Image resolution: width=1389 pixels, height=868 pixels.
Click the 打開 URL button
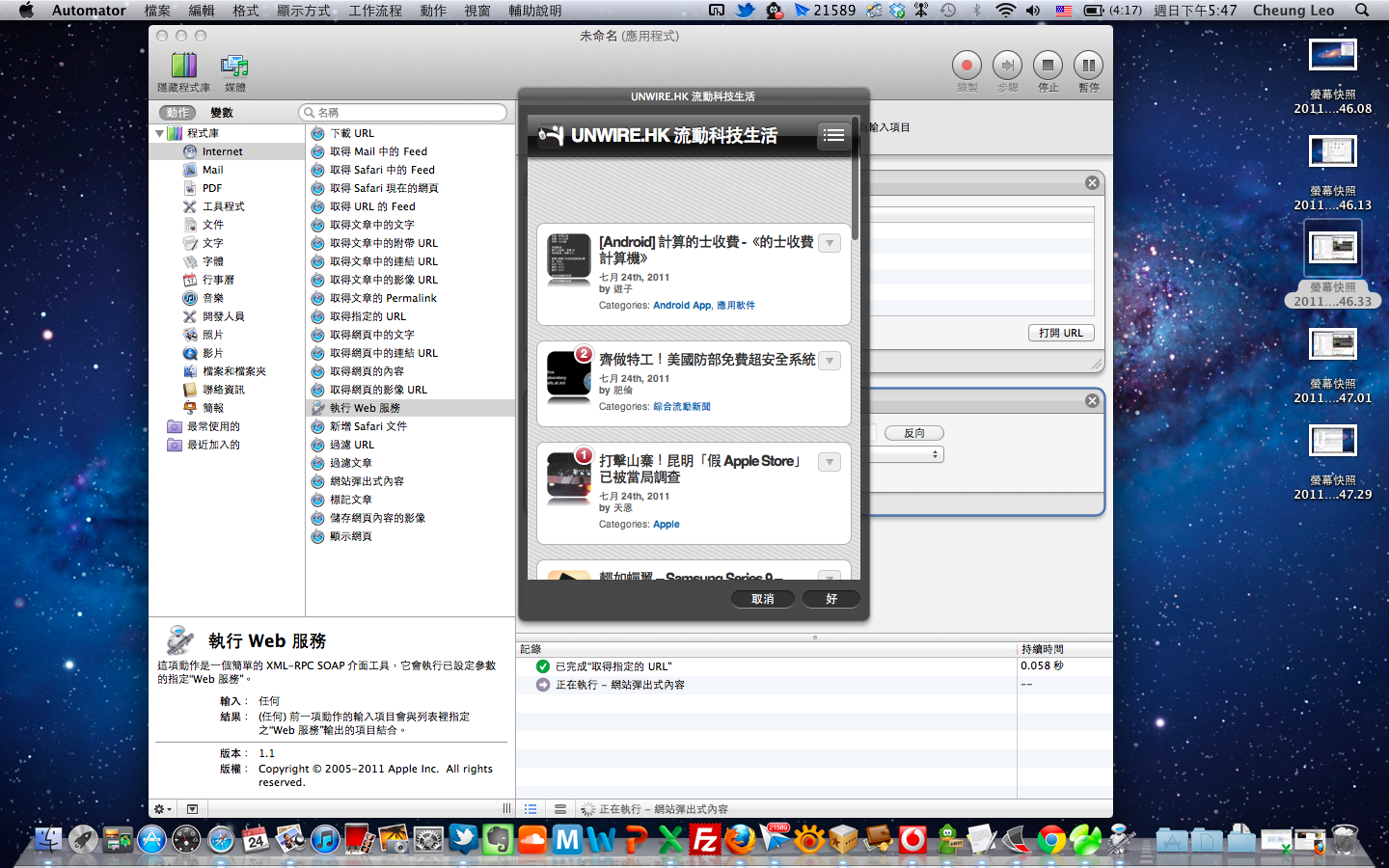1060,333
